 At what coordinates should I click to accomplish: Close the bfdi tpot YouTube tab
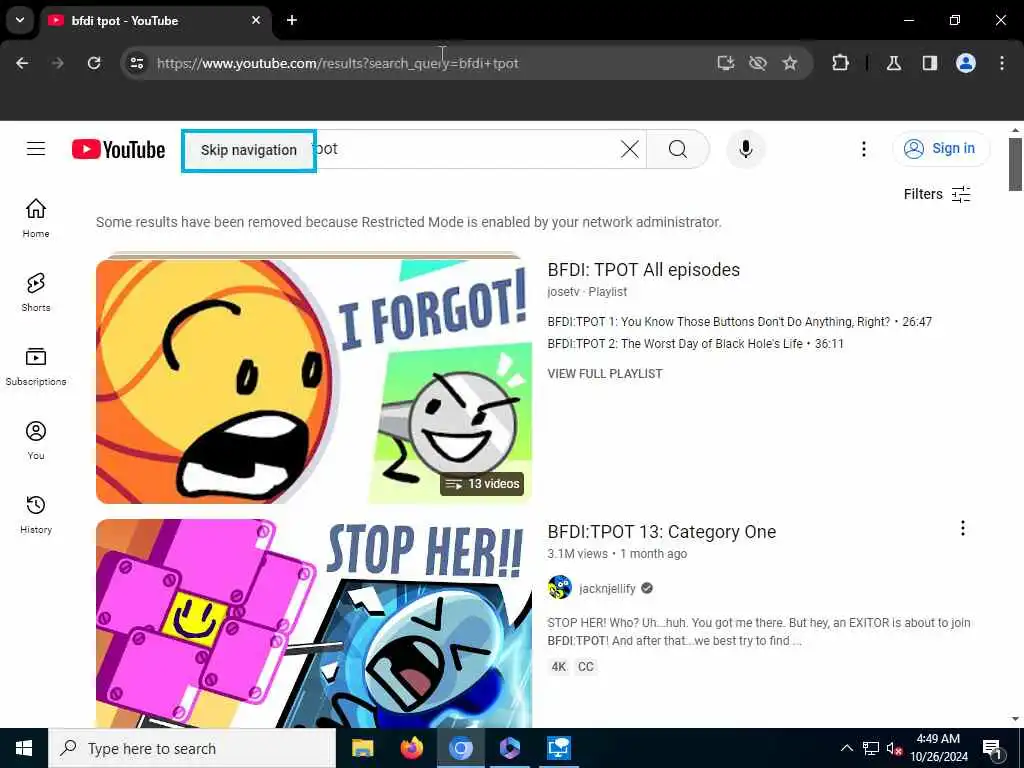click(256, 20)
